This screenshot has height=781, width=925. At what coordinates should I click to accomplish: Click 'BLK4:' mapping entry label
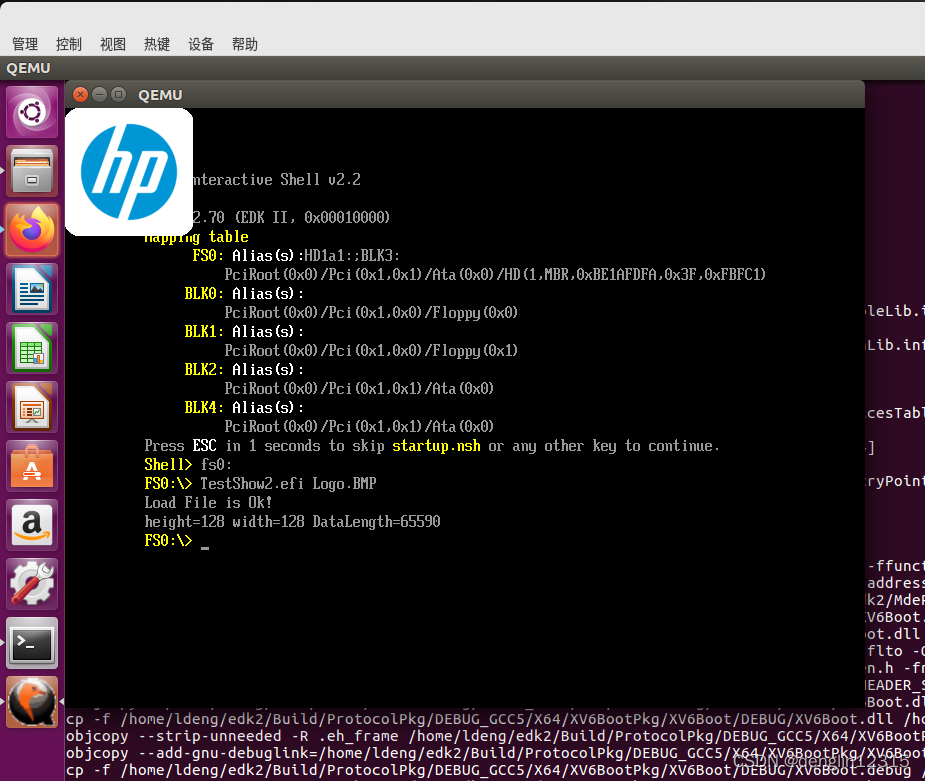[x=204, y=408]
